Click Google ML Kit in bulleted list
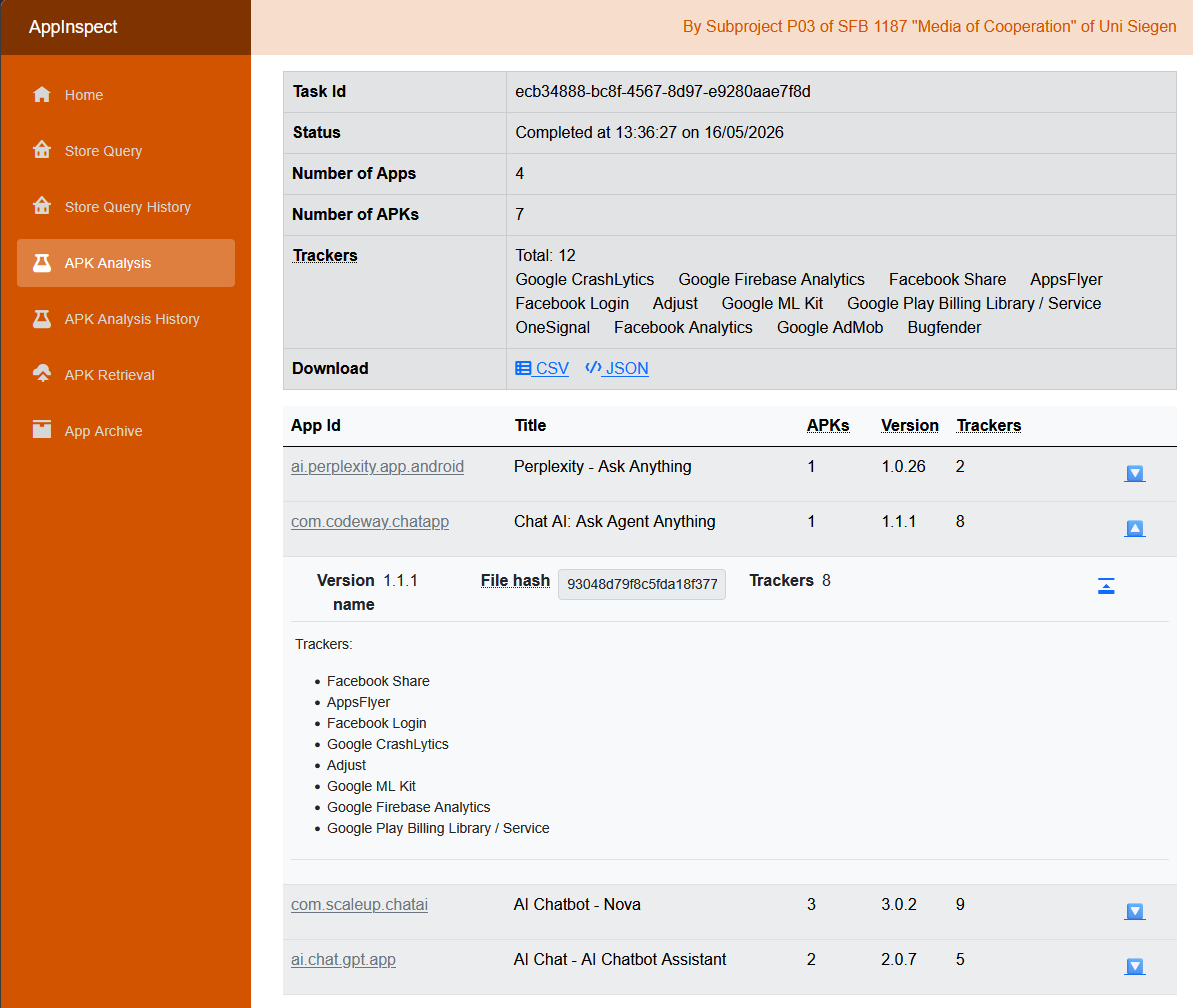The height and width of the screenshot is (1008, 1193). 371,786
